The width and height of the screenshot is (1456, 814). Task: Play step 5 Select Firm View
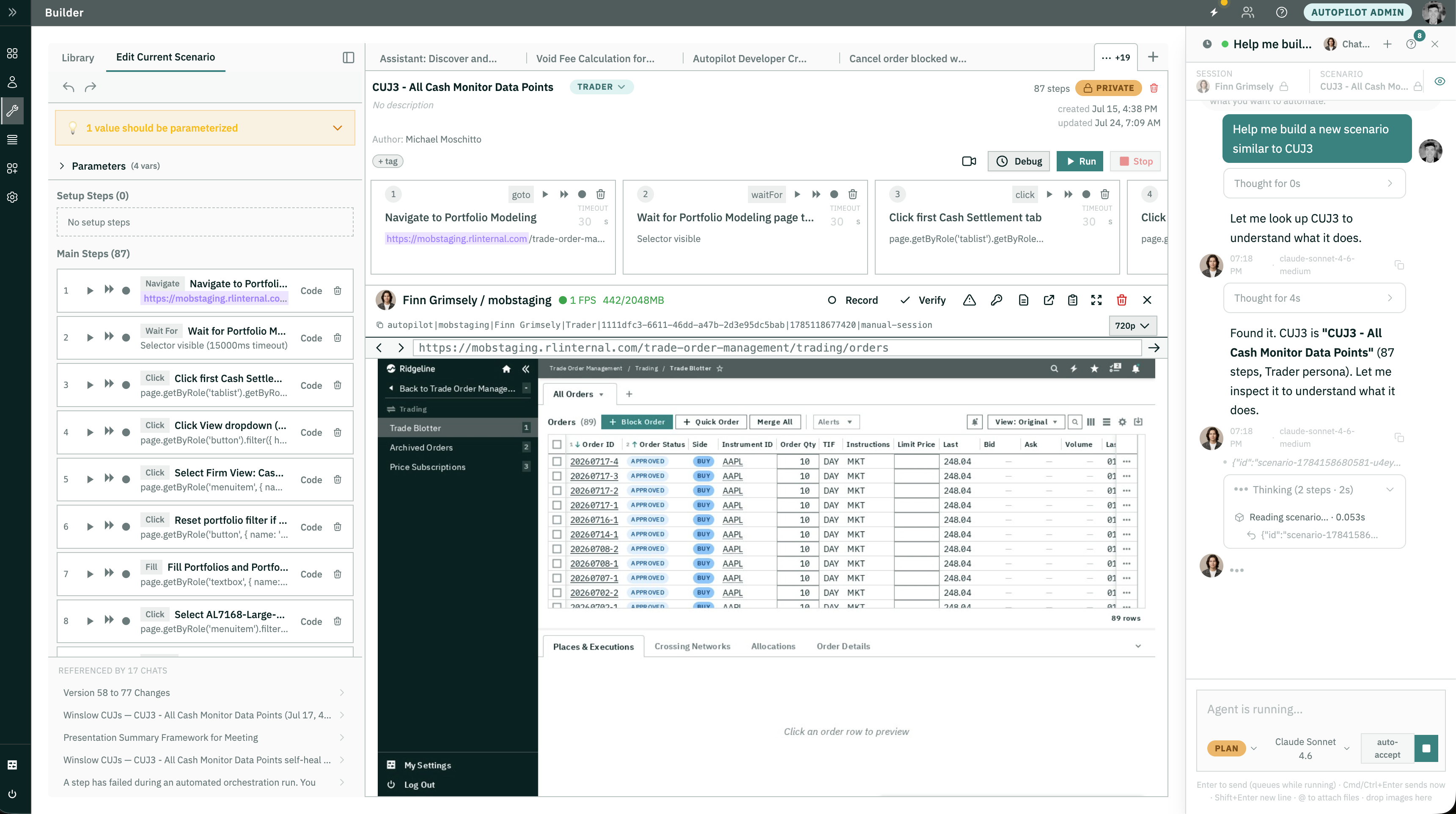click(x=90, y=479)
